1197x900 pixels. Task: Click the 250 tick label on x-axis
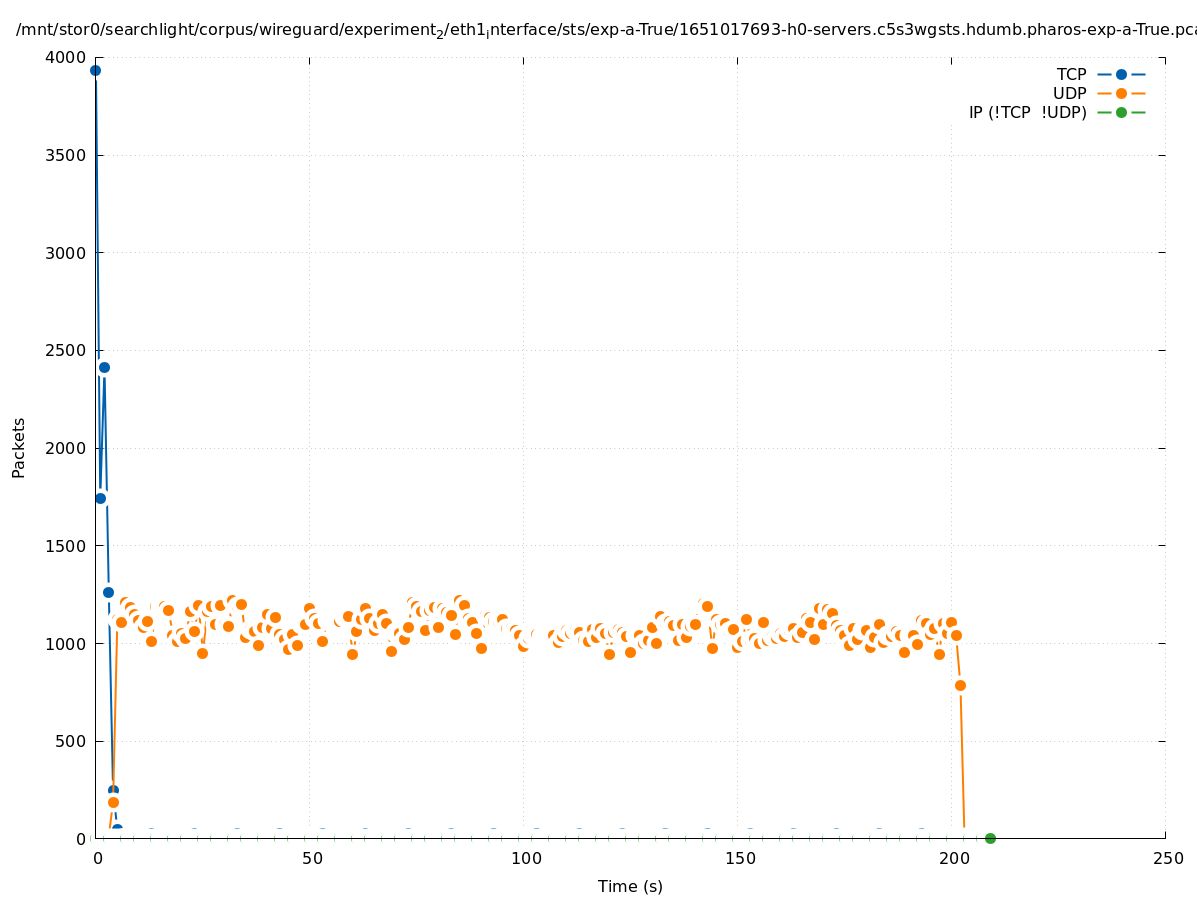1166,858
